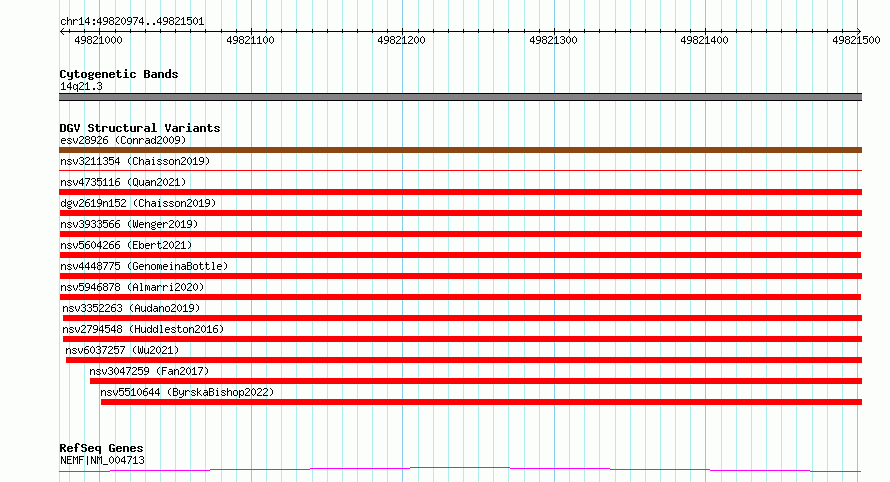Image resolution: width=890 pixels, height=482 pixels.
Task: Click ruler position 49821500
Action: coord(857,40)
